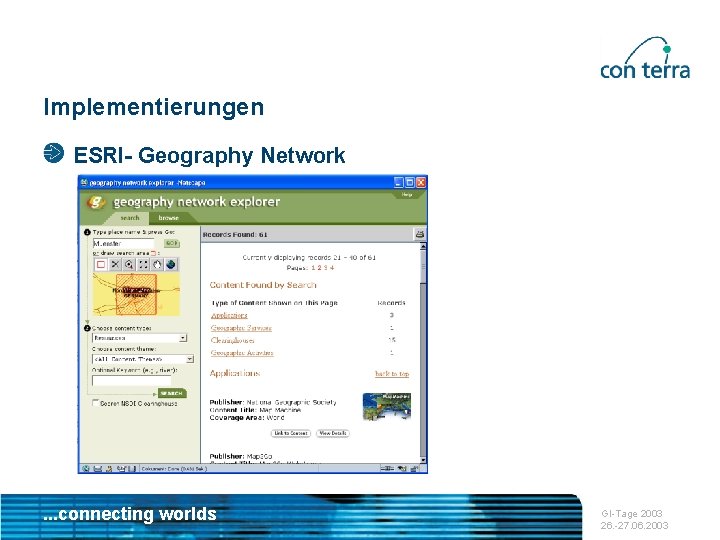Click the geography network 'g' logo
This screenshot has width=720, height=540.
pyautogui.click(x=96, y=202)
